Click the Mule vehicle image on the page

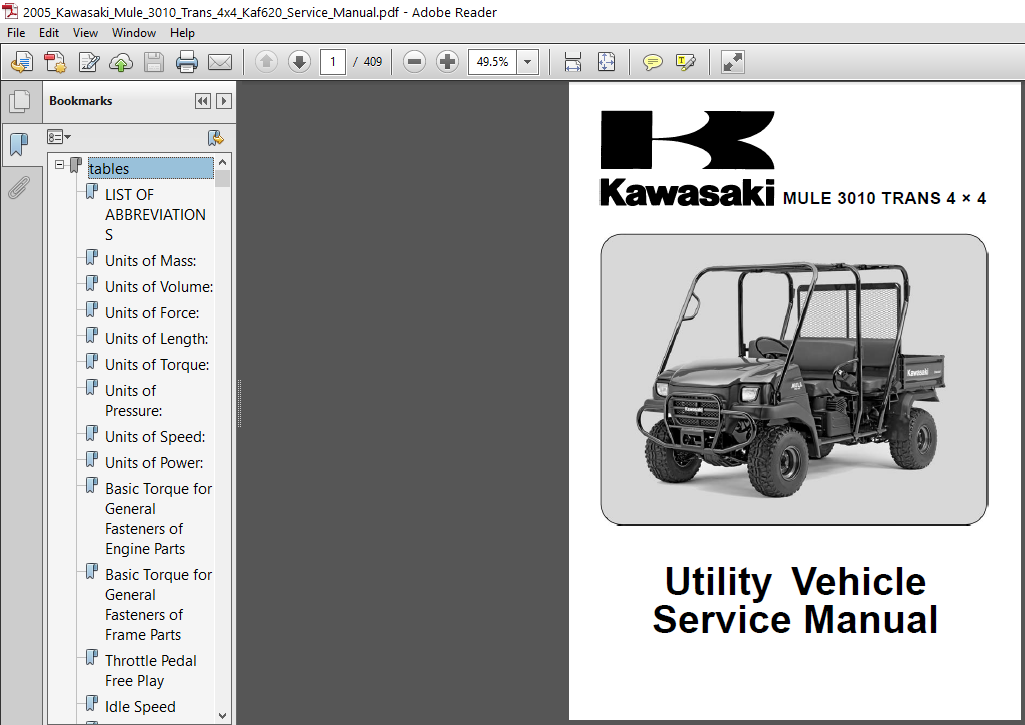pyautogui.click(x=794, y=379)
